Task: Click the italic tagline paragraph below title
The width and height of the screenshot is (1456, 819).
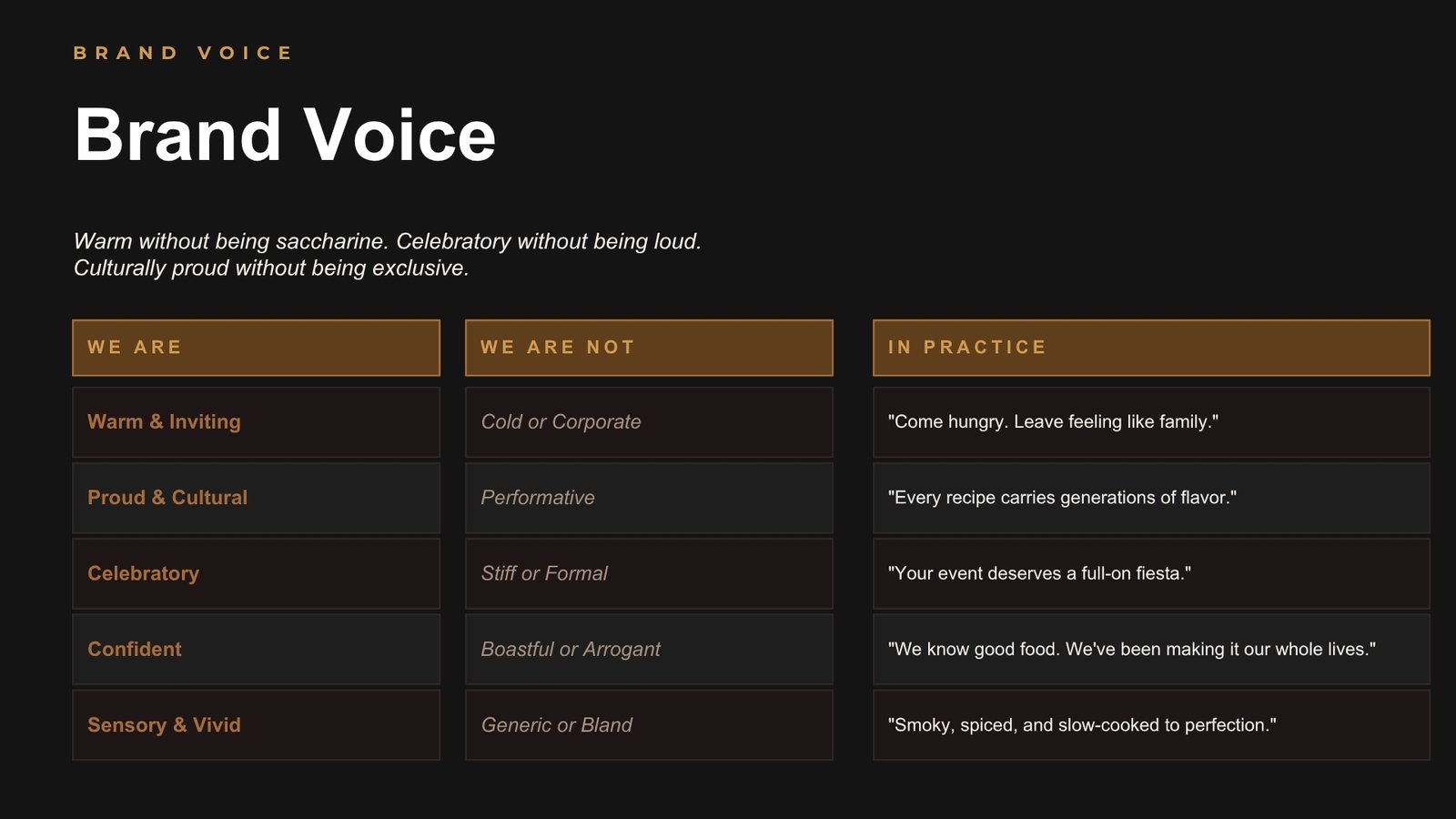Action: click(x=387, y=255)
